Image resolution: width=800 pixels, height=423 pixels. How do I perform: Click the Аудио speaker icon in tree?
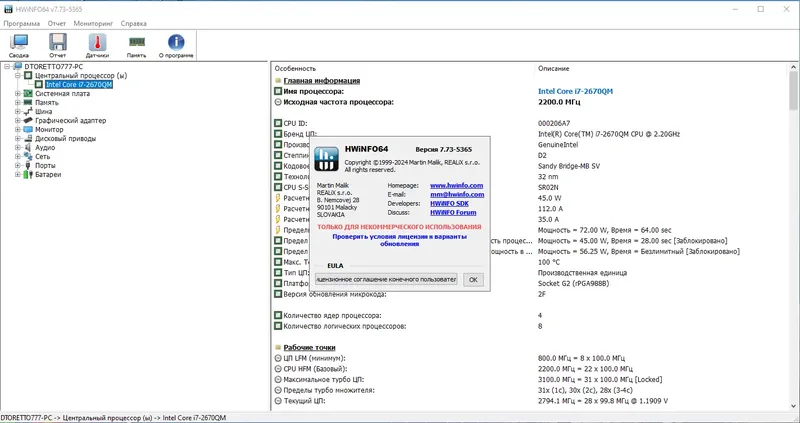click(28, 147)
